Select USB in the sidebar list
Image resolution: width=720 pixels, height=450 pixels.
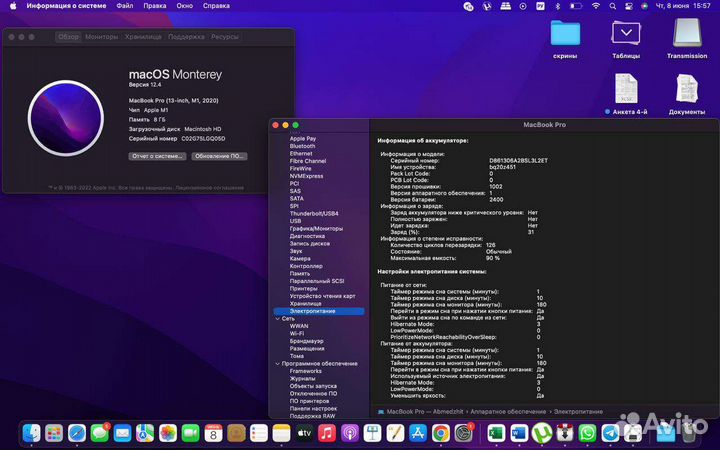tap(295, 221)
